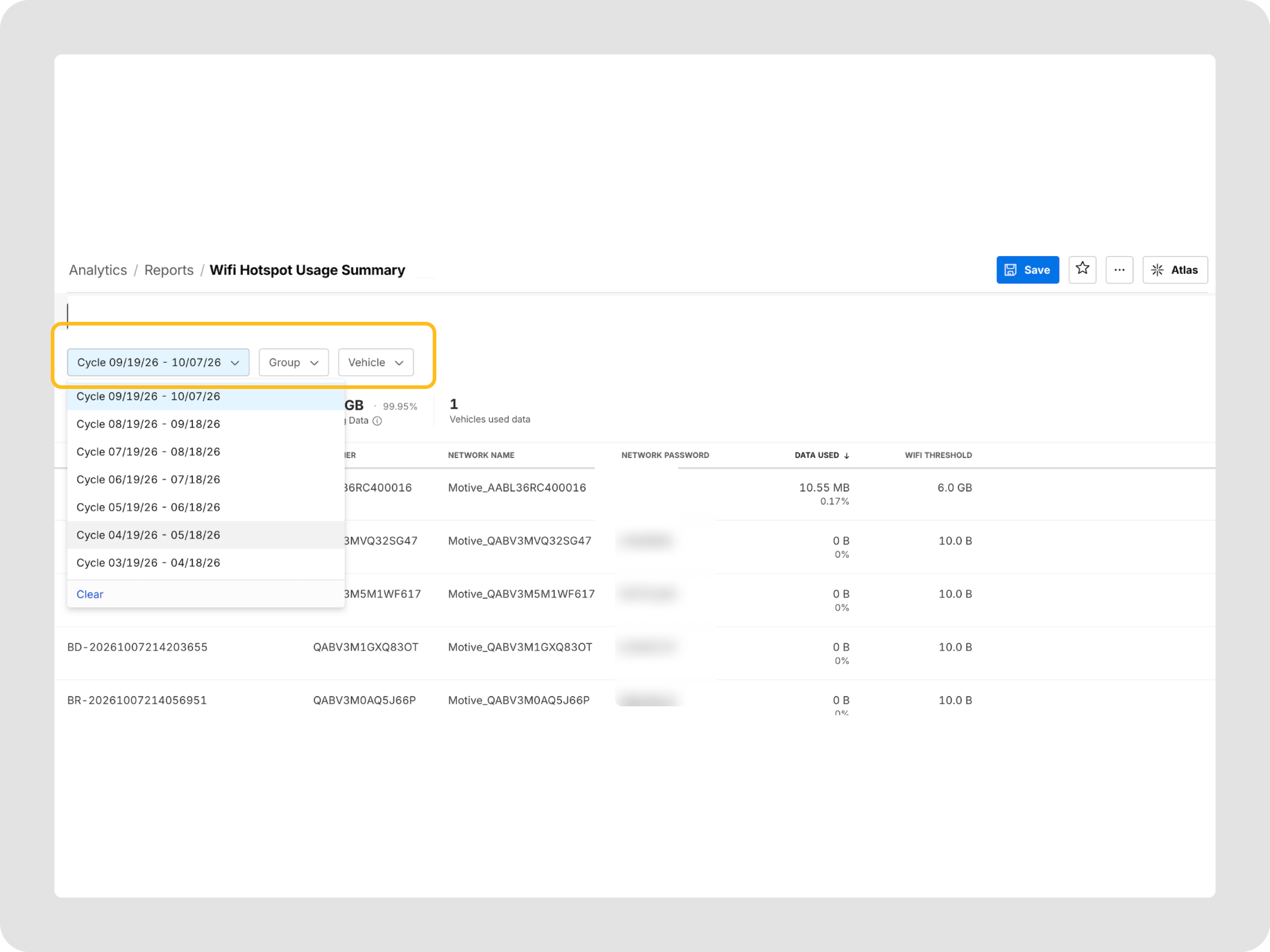Go to Analytics breadcrumb
The height and width of the screenshot is (952, 1270).
[98, 270]
